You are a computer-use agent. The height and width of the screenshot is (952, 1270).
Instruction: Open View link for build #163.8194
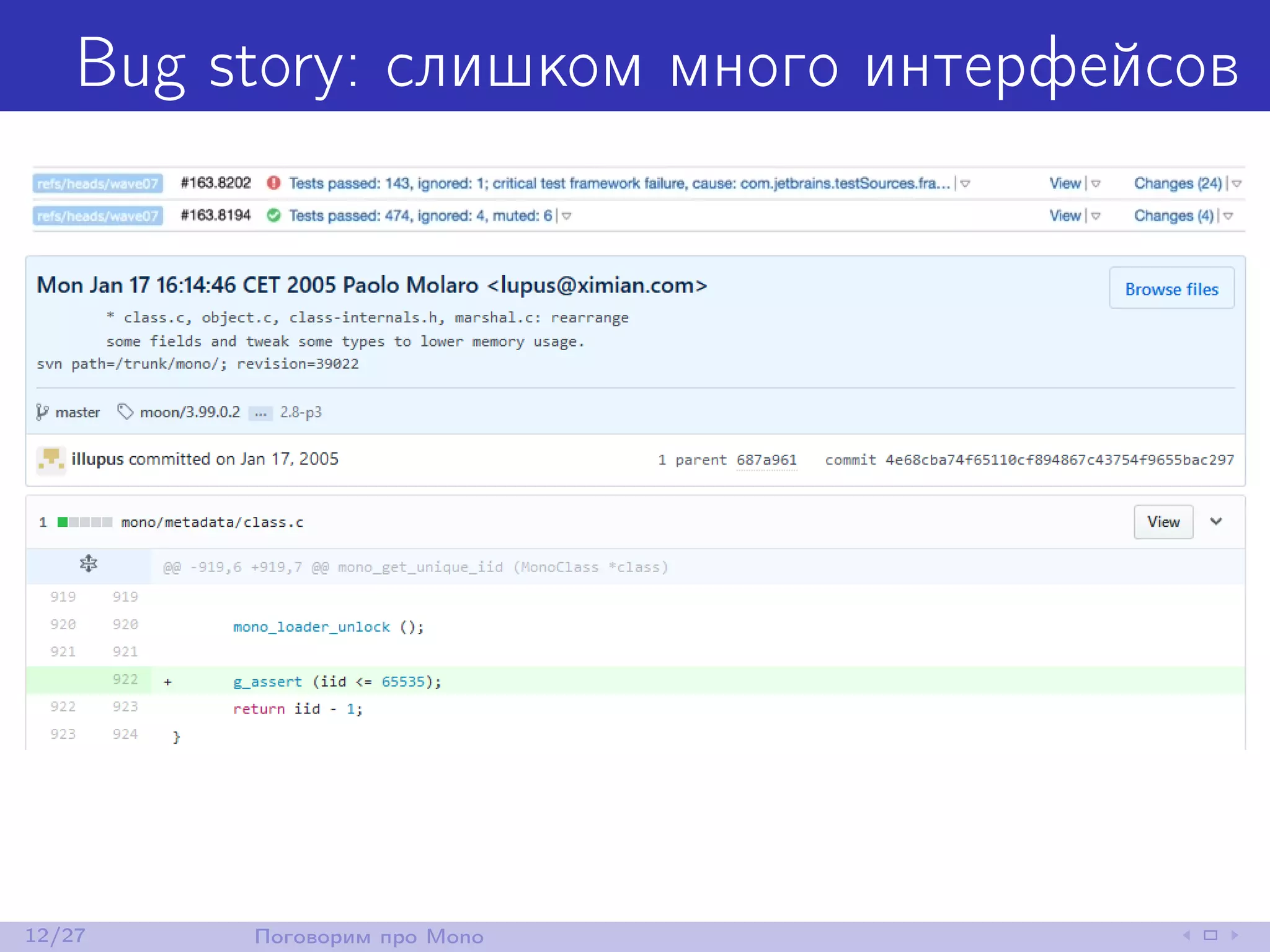1065,216
